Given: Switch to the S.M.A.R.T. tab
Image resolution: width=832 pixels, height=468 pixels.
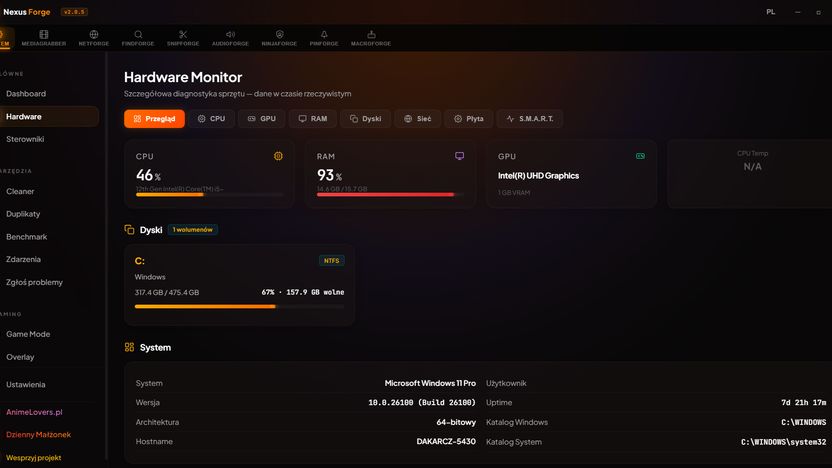Looking at the screenshot, I should click(x=530, y=119).
